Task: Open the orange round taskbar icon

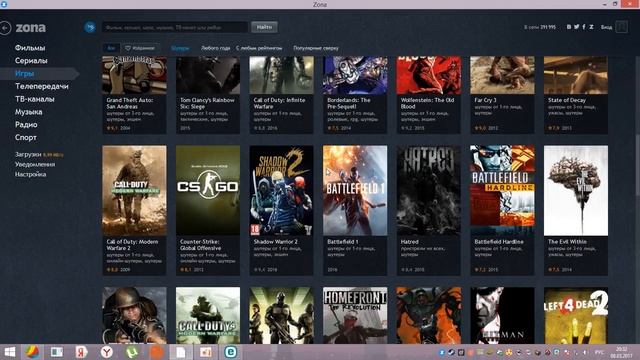Action: point(156,352)
